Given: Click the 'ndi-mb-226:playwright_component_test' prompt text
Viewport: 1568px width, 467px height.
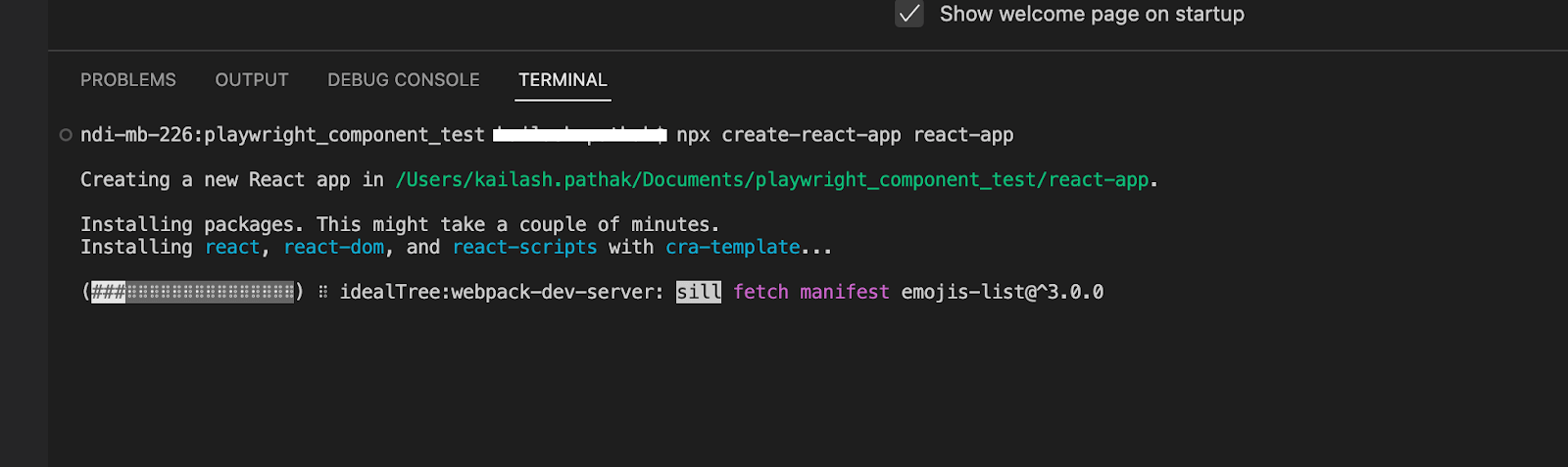Looking at the screenshot, I should click(282, 135).
